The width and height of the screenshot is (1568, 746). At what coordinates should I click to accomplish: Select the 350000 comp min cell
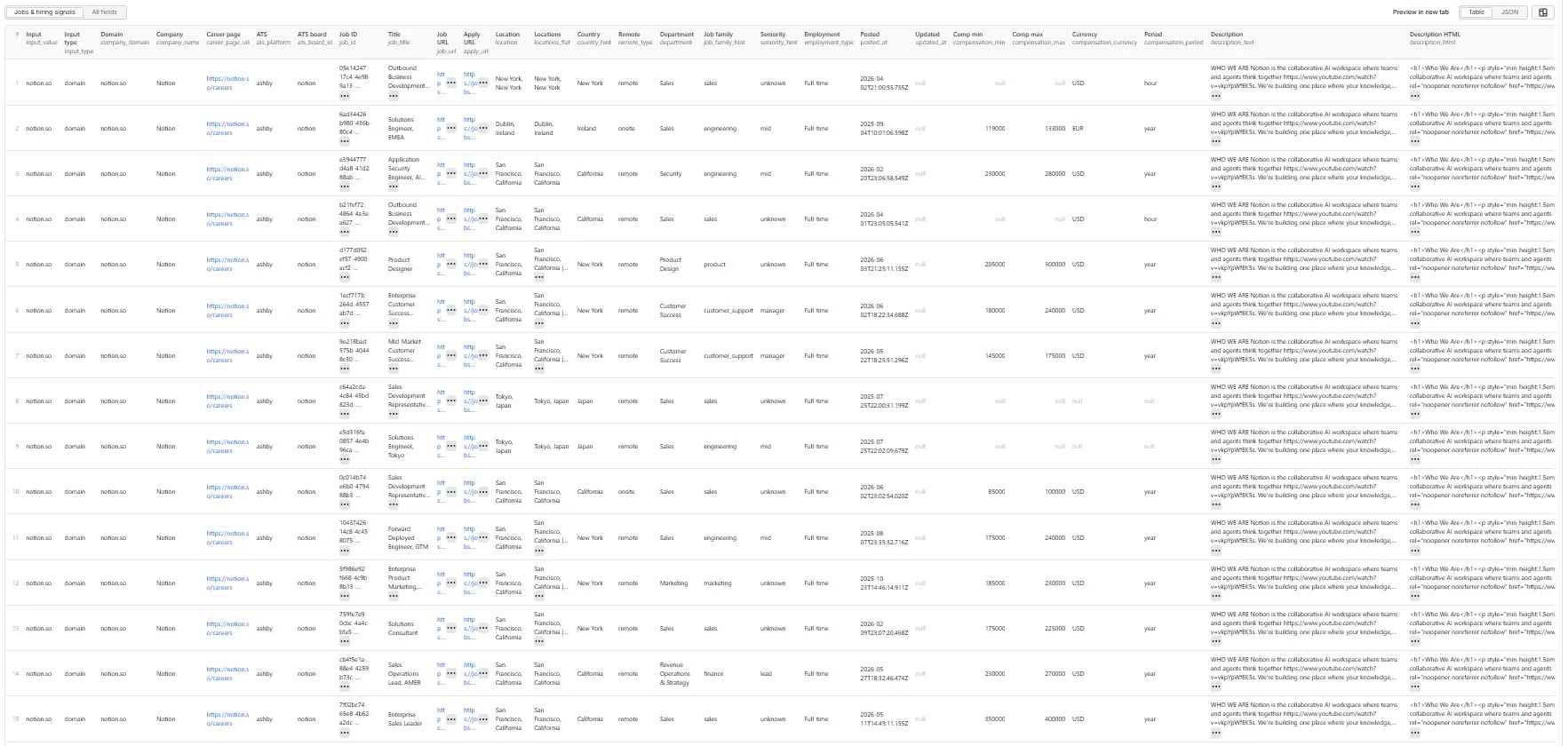[x=994, y=718]
